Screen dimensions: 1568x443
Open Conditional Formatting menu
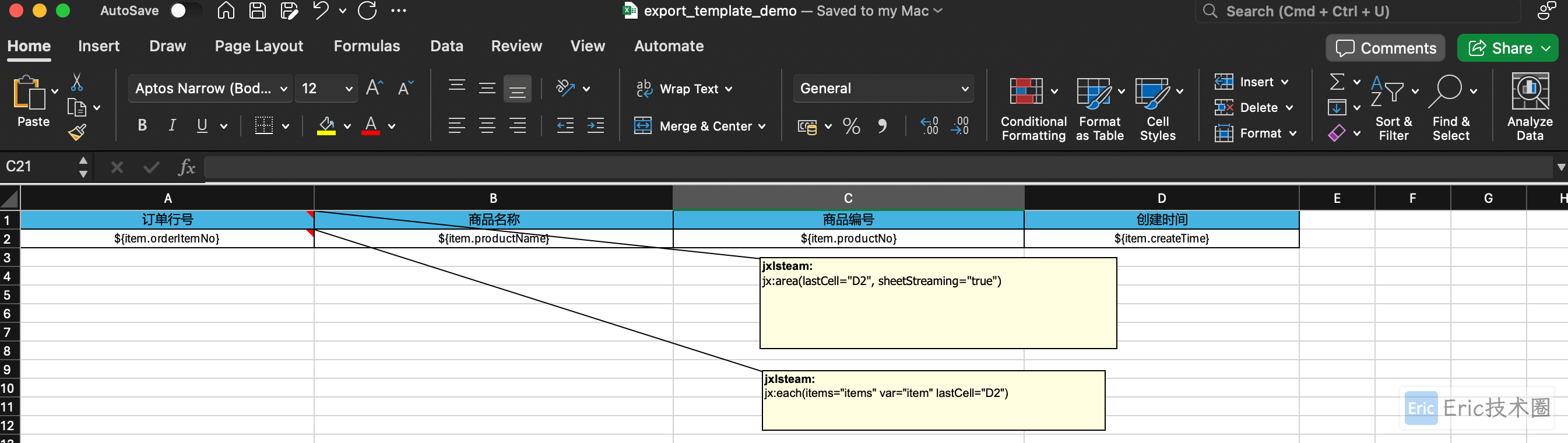[1033, 108]
